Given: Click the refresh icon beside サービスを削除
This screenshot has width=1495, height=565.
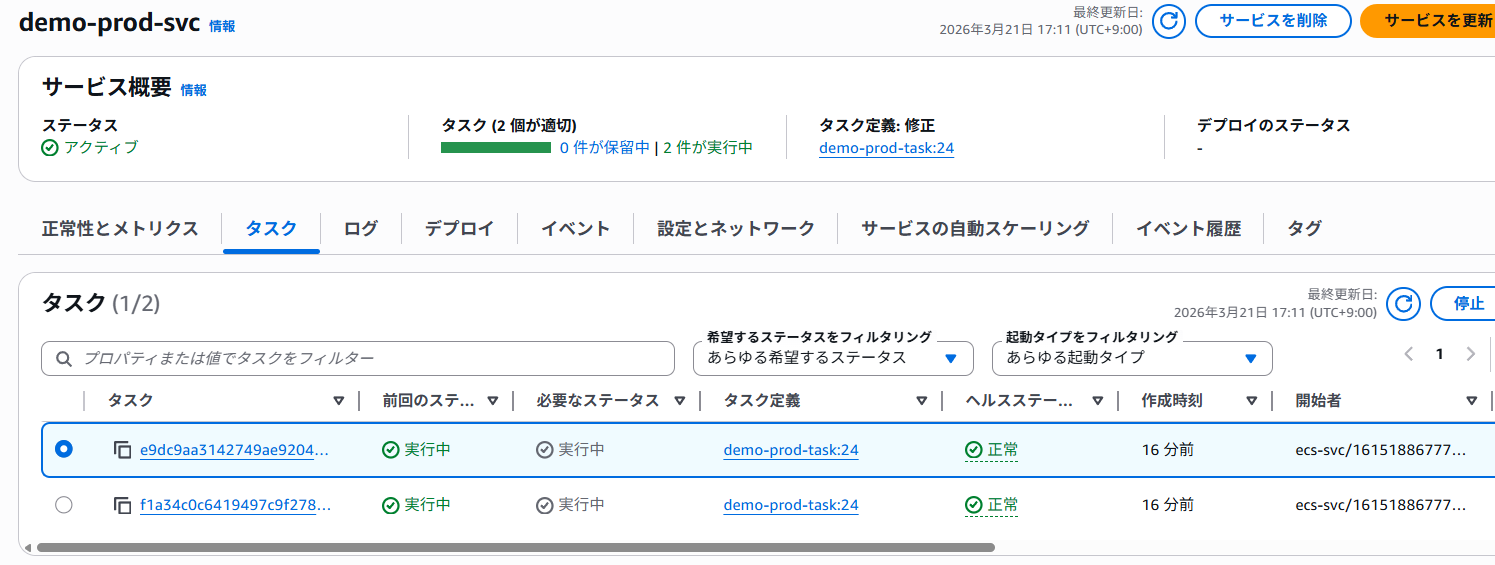Looking at the screenshot, I should (x=1168, y=21).
